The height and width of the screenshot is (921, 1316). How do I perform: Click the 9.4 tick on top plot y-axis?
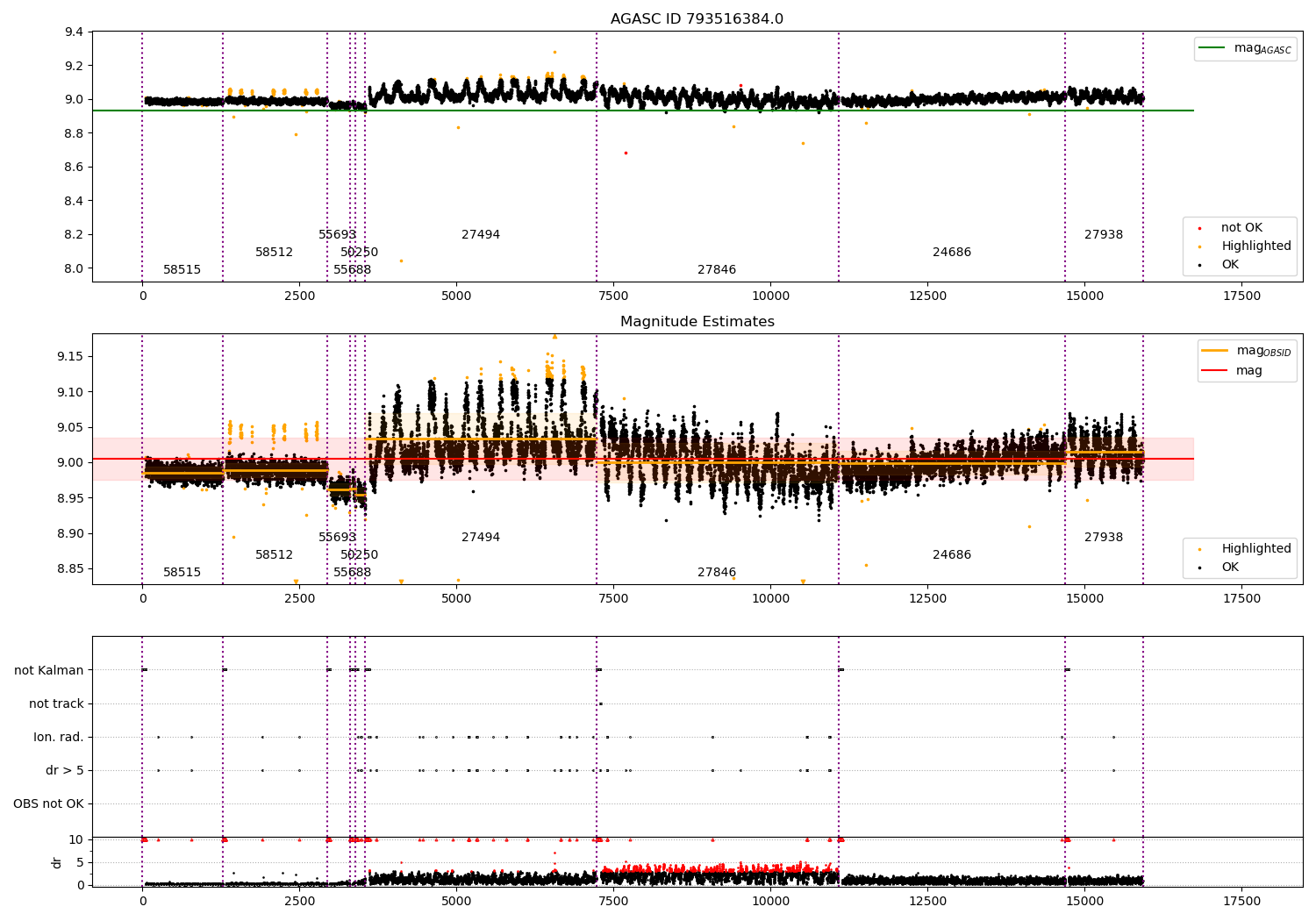pos(75,32)
